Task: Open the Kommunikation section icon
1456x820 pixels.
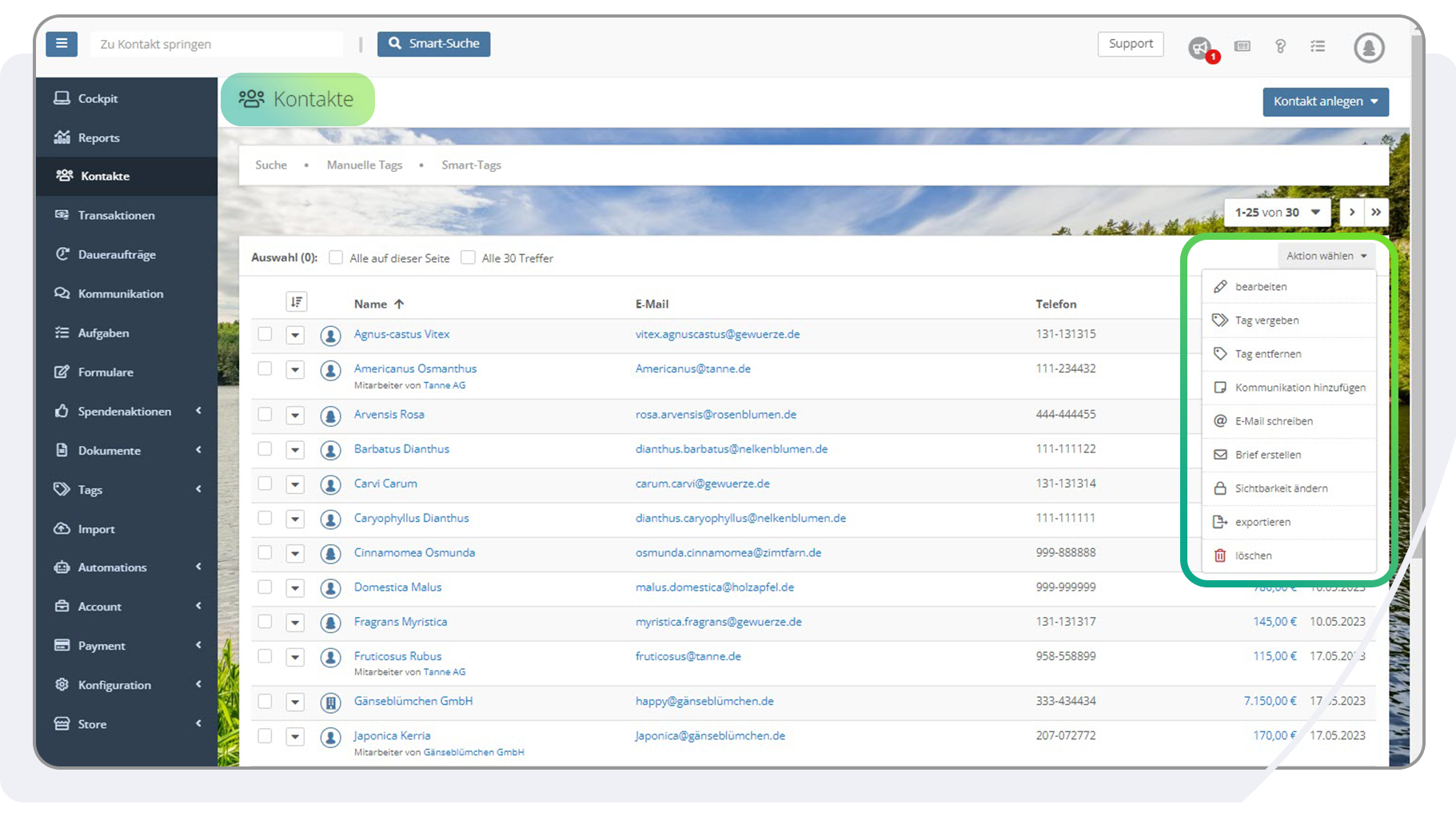Action: [63, 293]
